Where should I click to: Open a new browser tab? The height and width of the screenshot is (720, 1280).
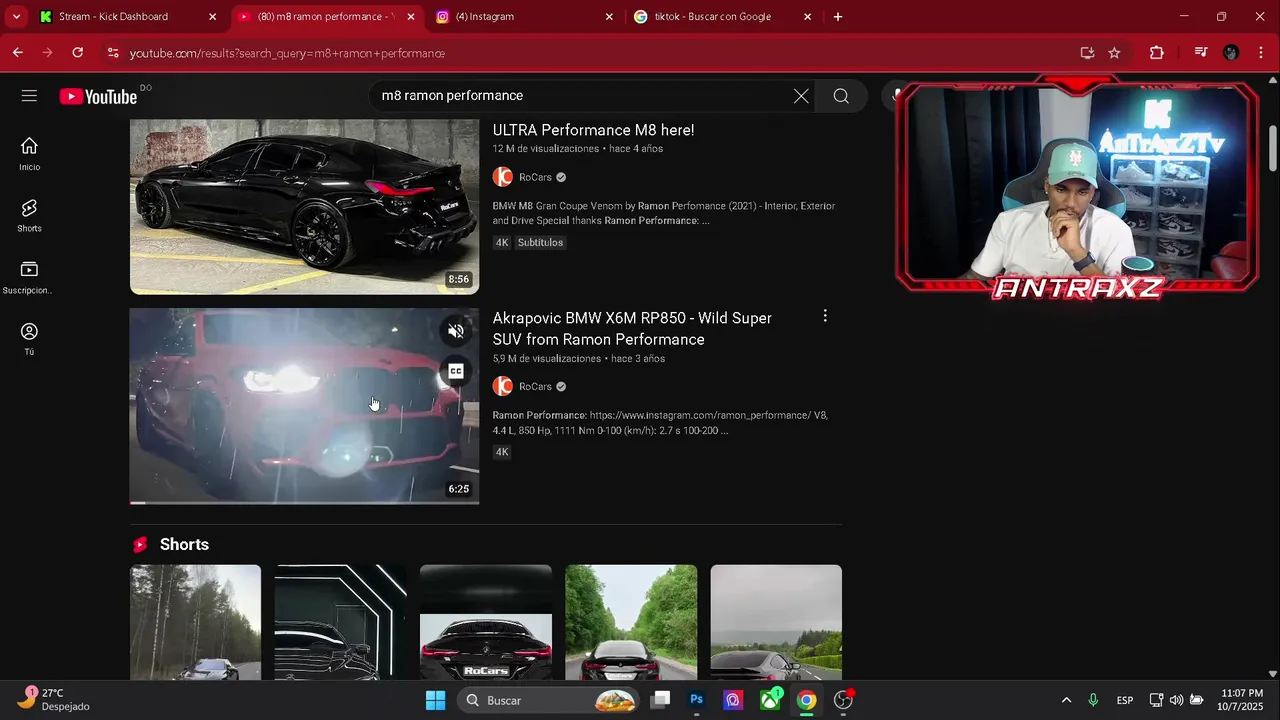coord(838,17)
